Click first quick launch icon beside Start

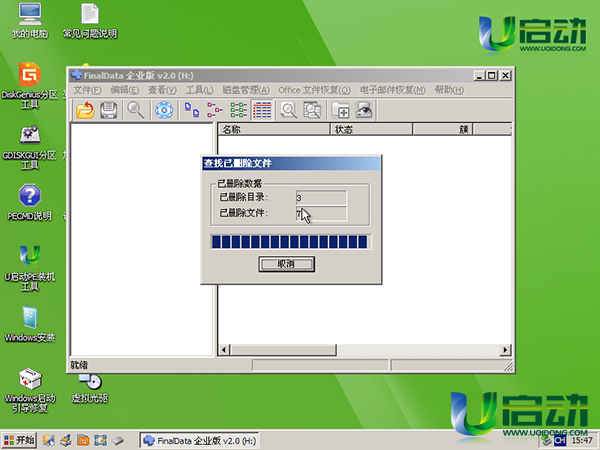click(49, 440)
